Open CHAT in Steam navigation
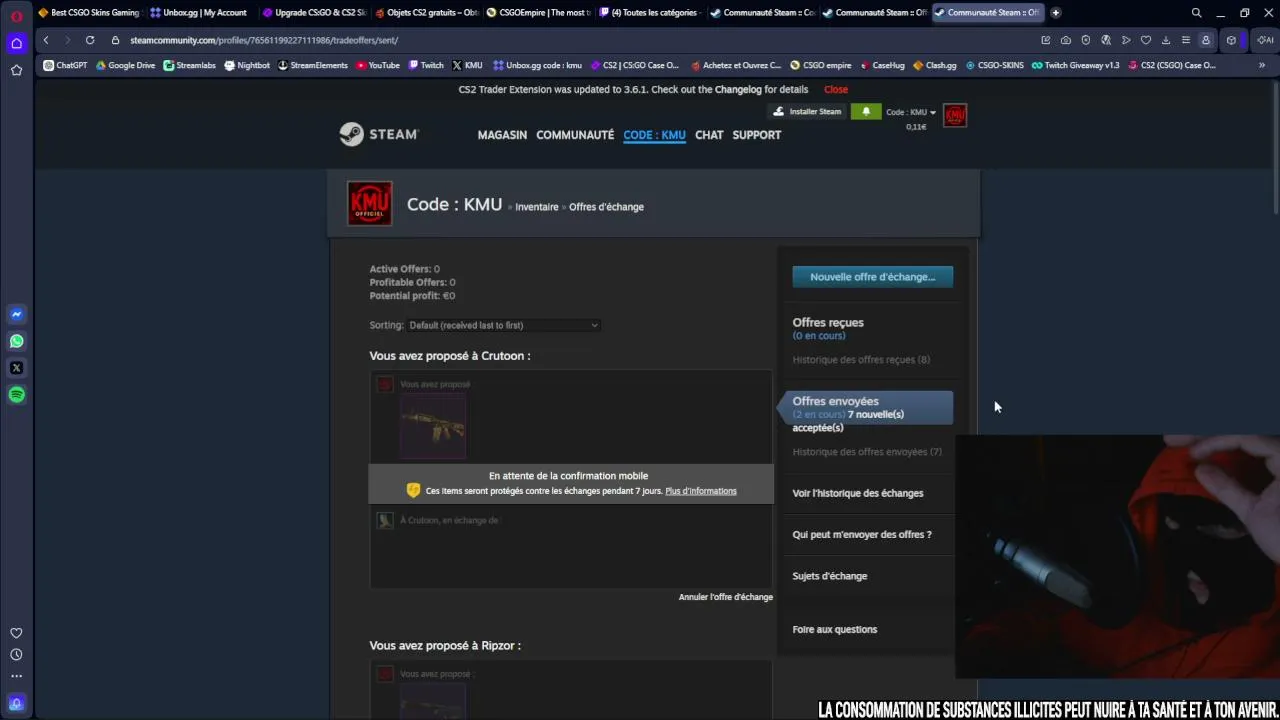Viewport: 1280px width, 720px height. pos(709,135)
